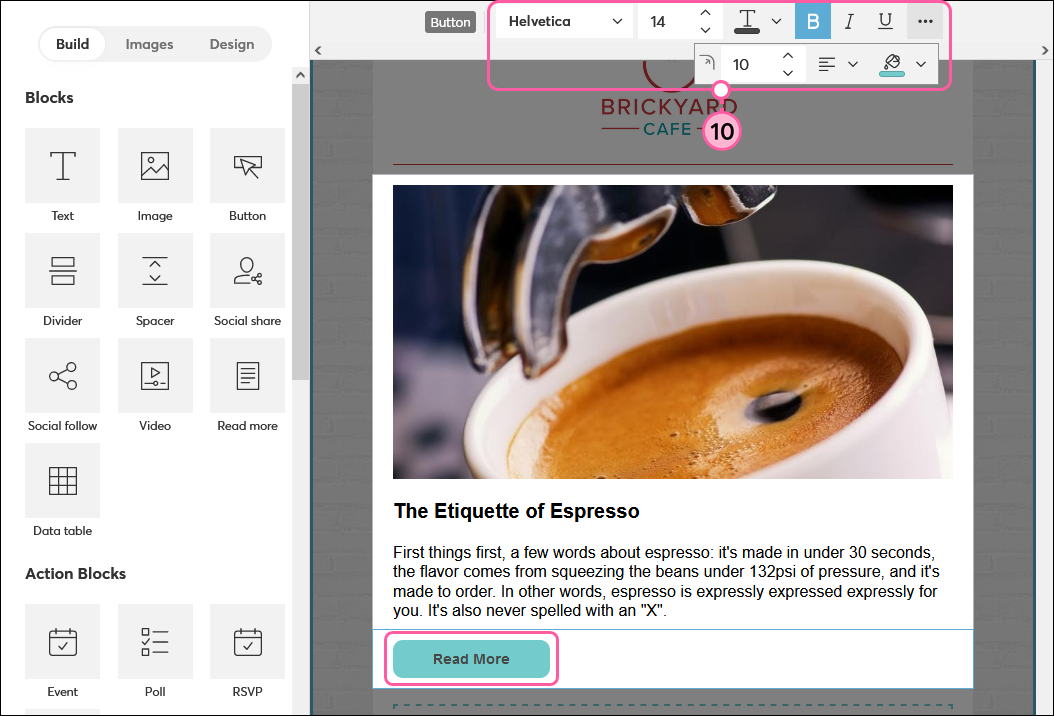Switch to the Build tab
Screen dimensions: 1054x716
point(73,44)
